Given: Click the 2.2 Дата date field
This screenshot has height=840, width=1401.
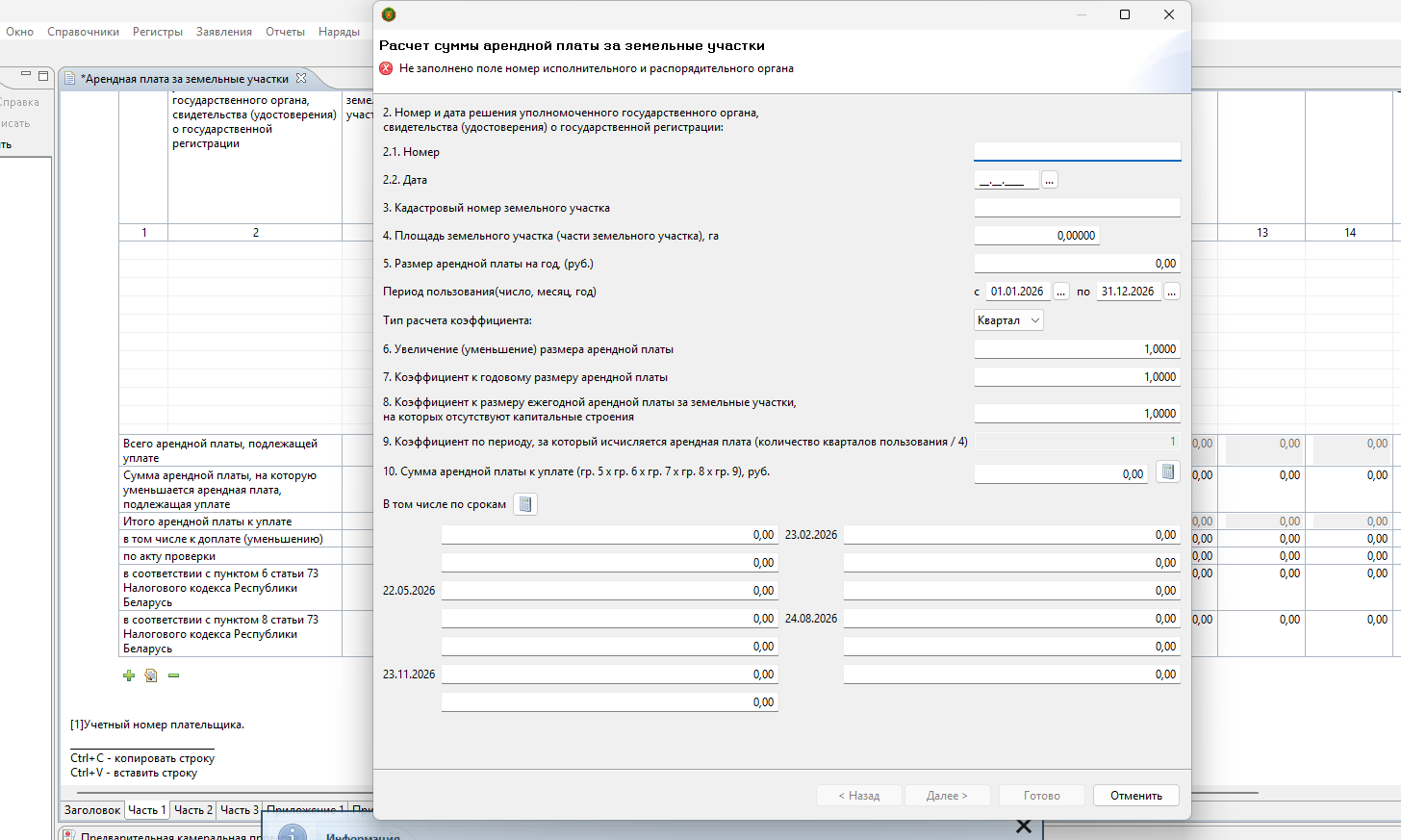Looking at the screenshot, I should (1006, 180).
